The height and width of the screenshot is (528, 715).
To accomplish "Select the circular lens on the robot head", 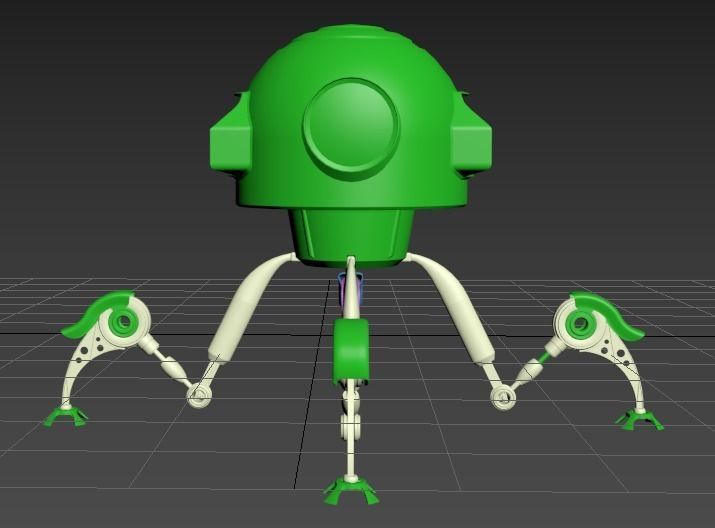I will (x=351, y=128).
